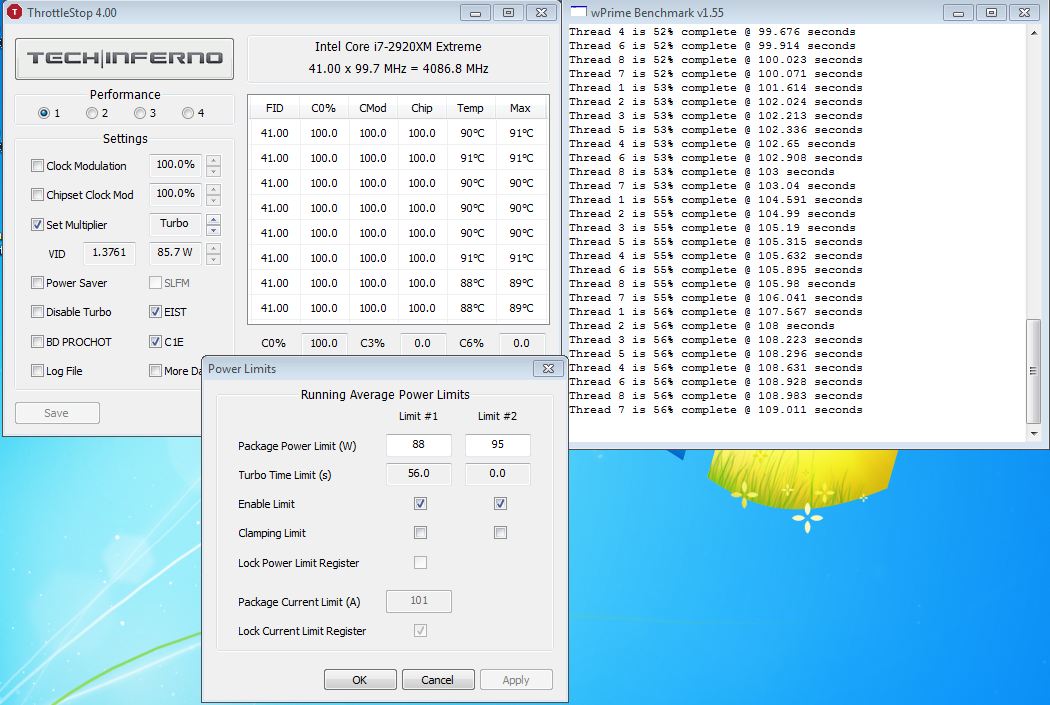Click OK in Power Limits dialog
This screenshot has width=1050, height=705.
pyautogui.click(x=360, y=680)
